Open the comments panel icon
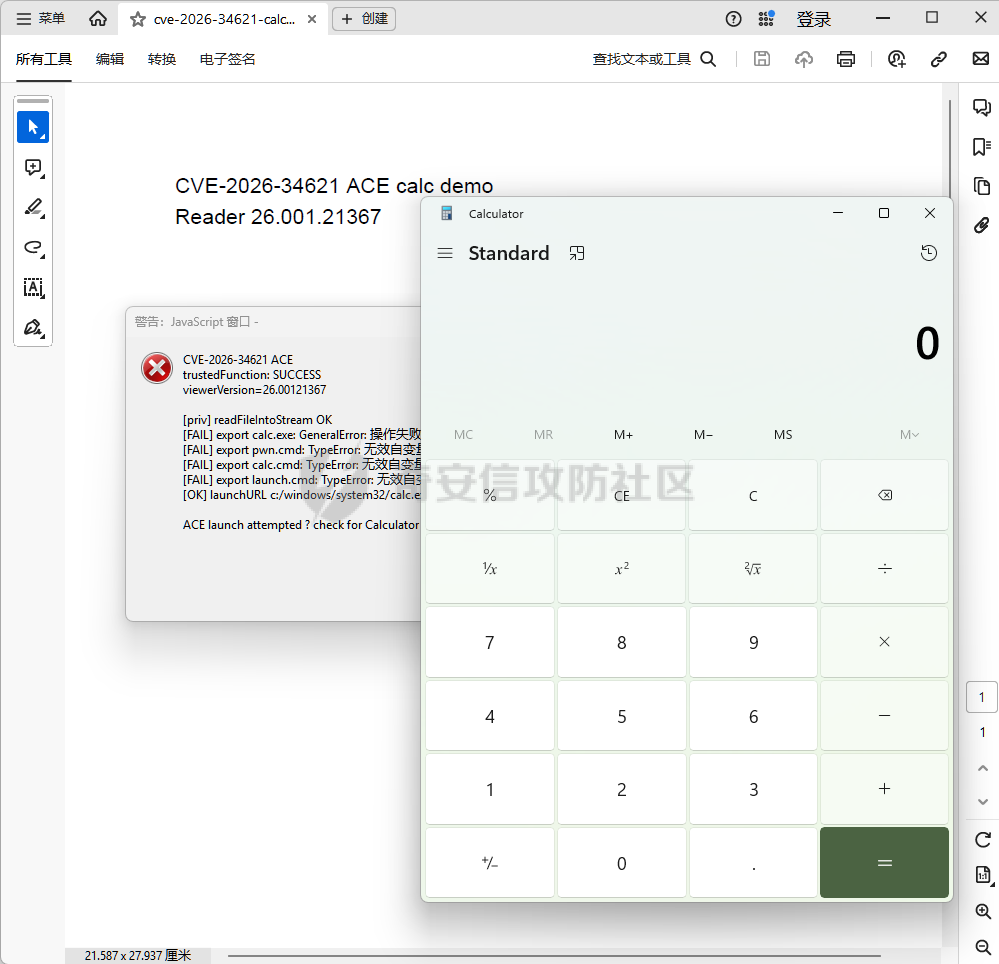Screen dimensions: 999x964 coord(982,107)
